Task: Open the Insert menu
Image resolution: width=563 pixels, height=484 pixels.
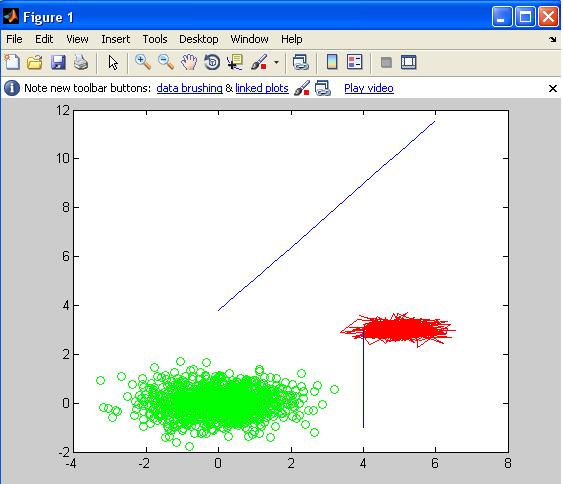Action: pos(116,39)
